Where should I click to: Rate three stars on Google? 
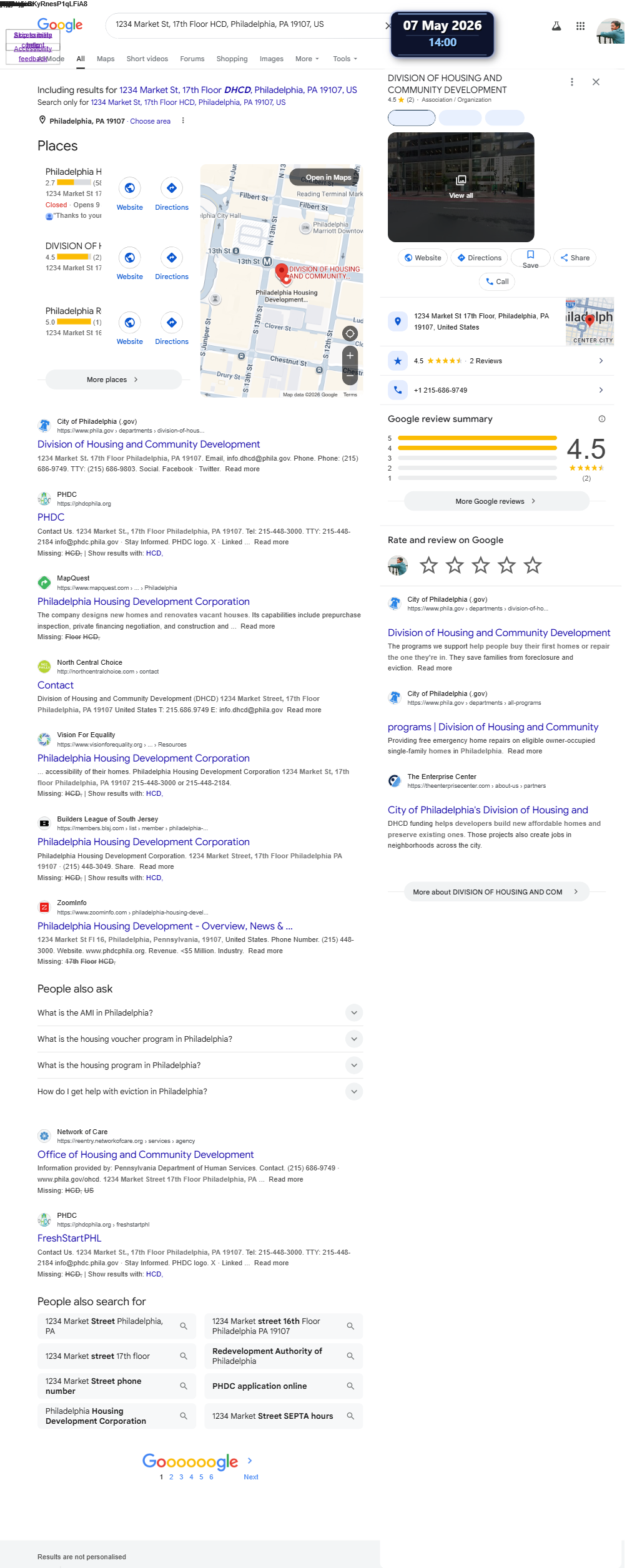pos(480,566)
